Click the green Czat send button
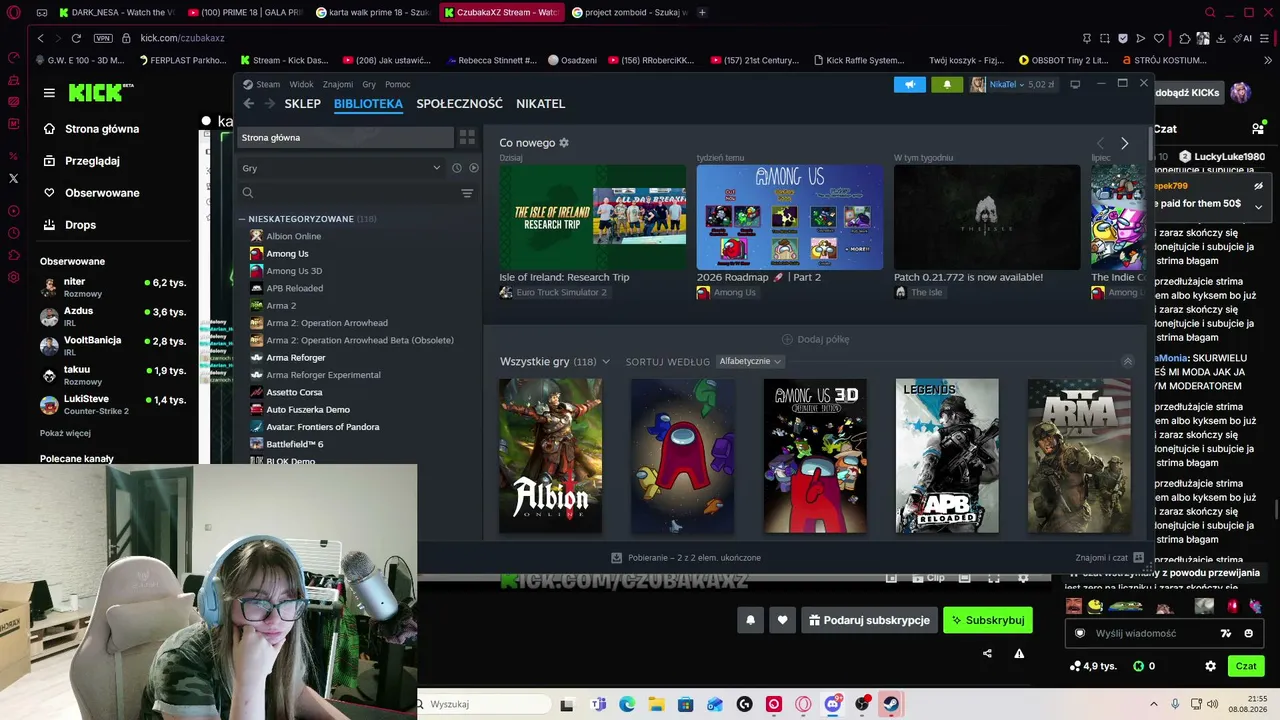1280x720 pixels. tap(1246, 666)
